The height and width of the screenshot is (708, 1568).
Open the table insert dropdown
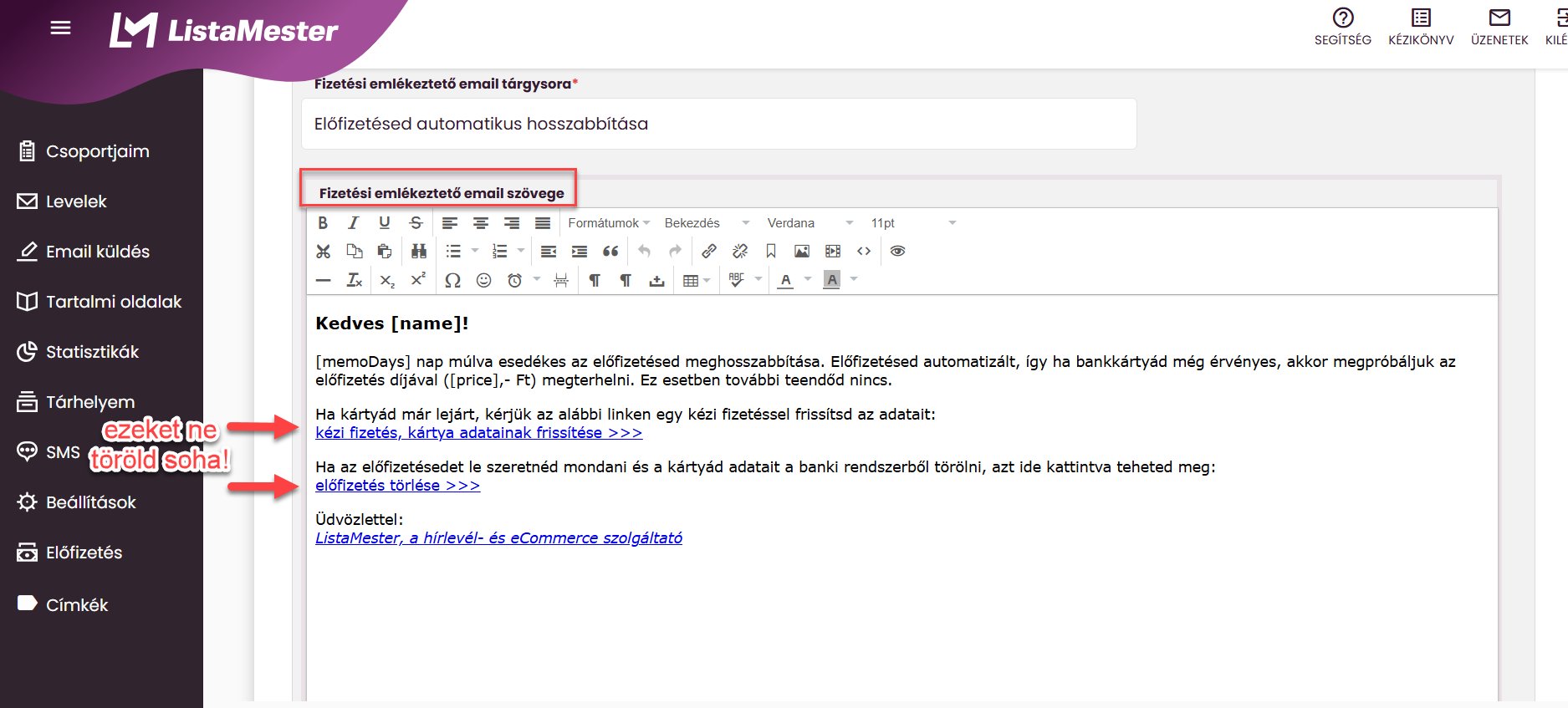[697, 280]
